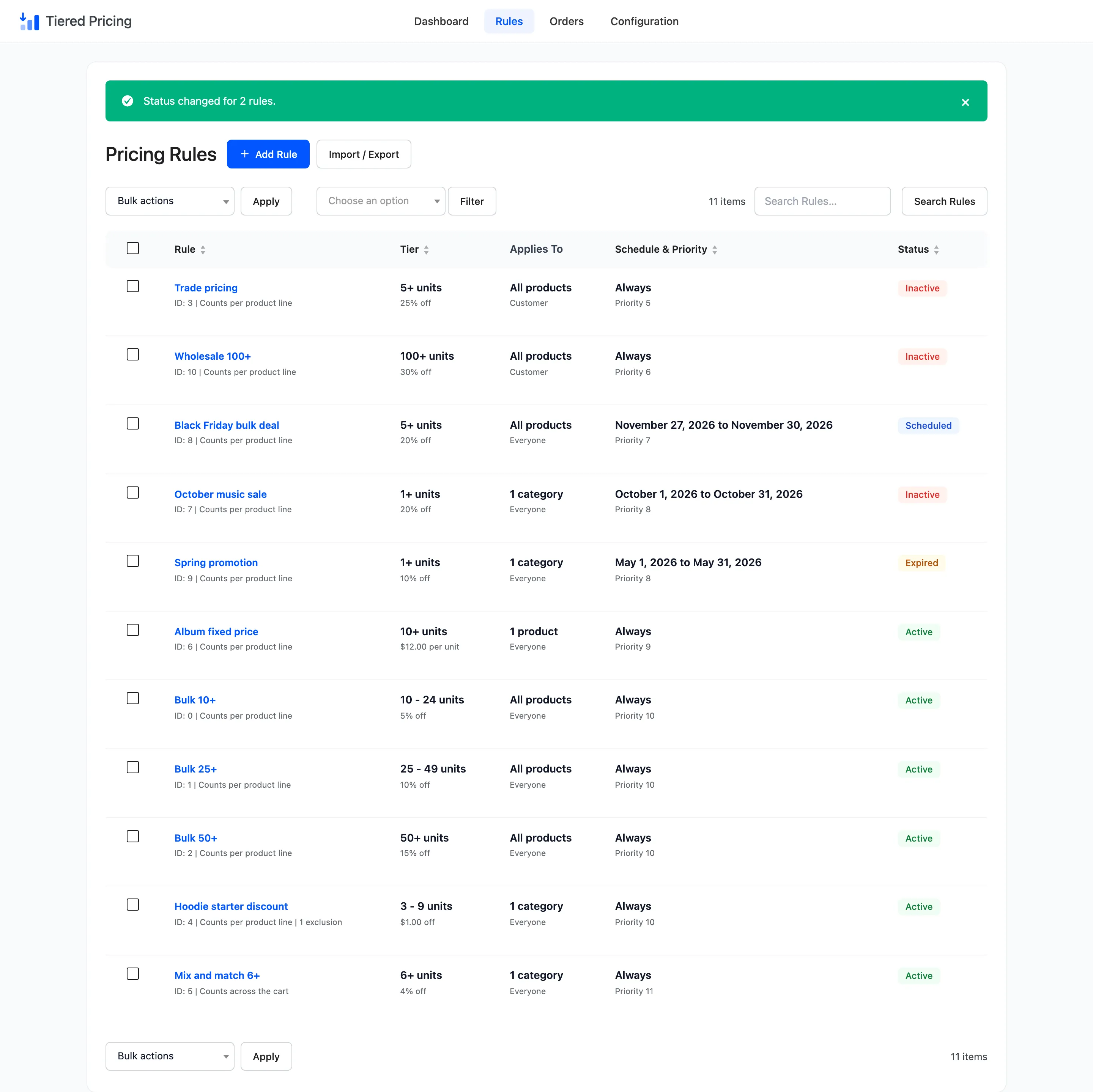Click 'November 27, 2026 to November 30, 2026' schedule
The height and width of the screenshot is (1092, 1093).
point(724,425)
